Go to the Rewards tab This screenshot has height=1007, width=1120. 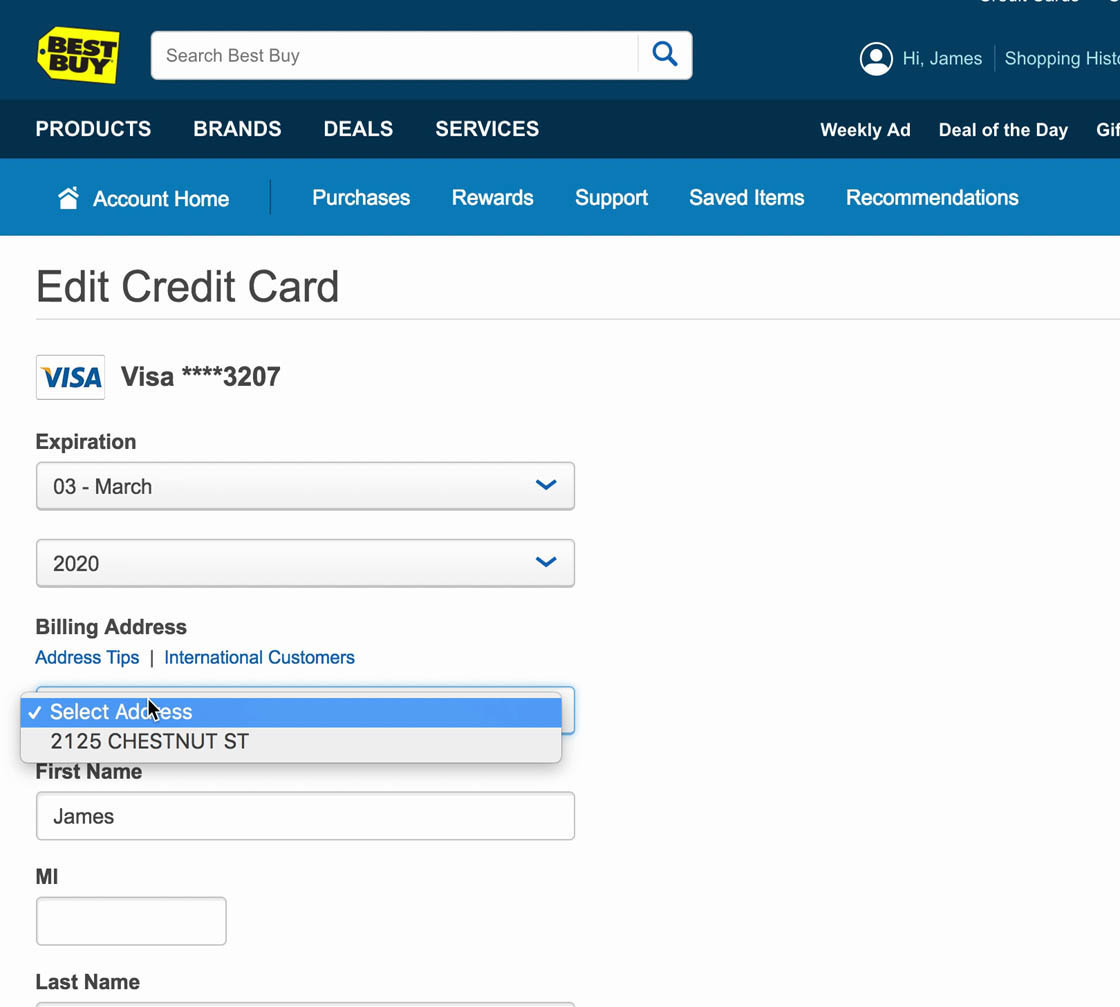point(492,198)
